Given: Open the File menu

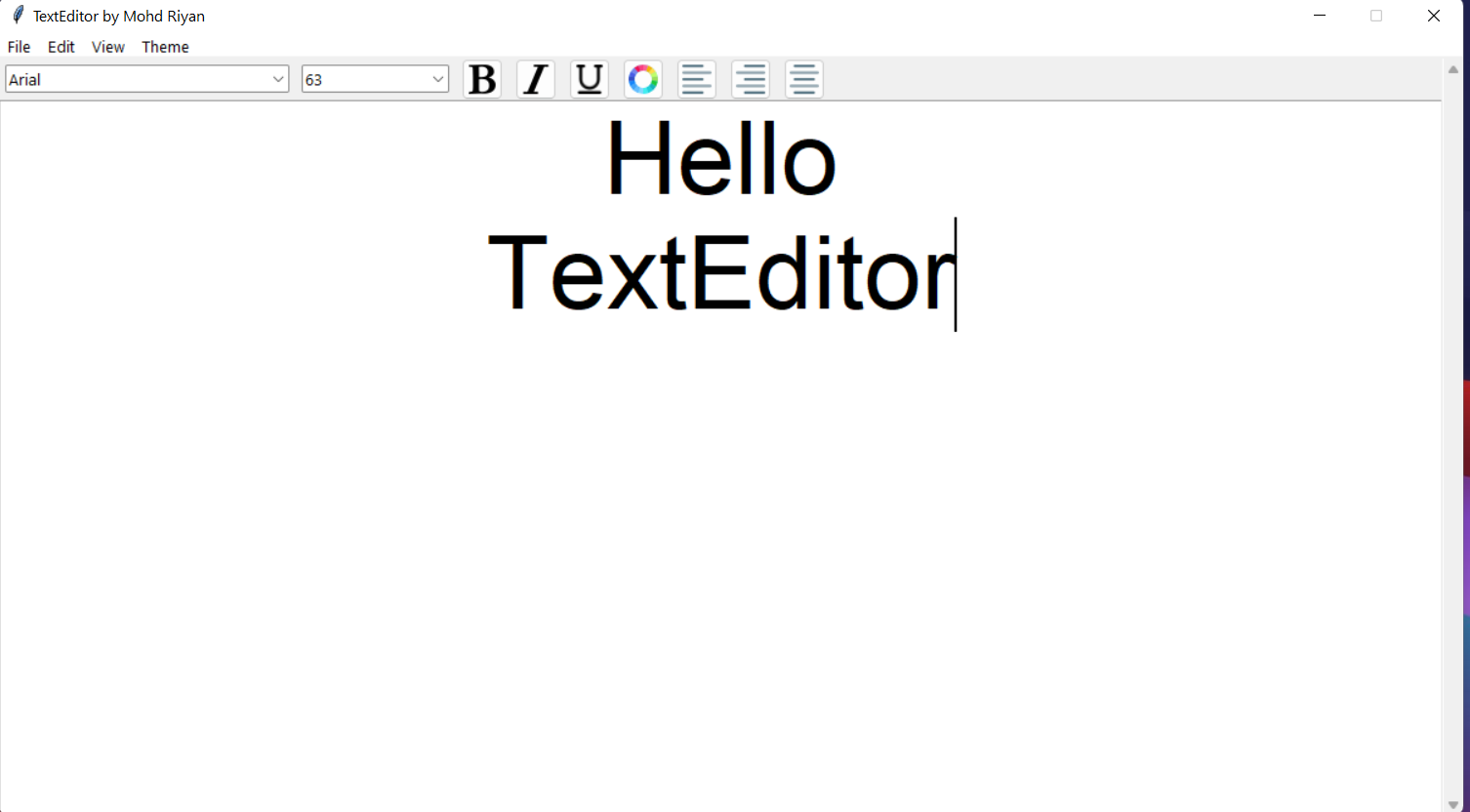Looking at the screenshot, I should [x=18, y=46].
